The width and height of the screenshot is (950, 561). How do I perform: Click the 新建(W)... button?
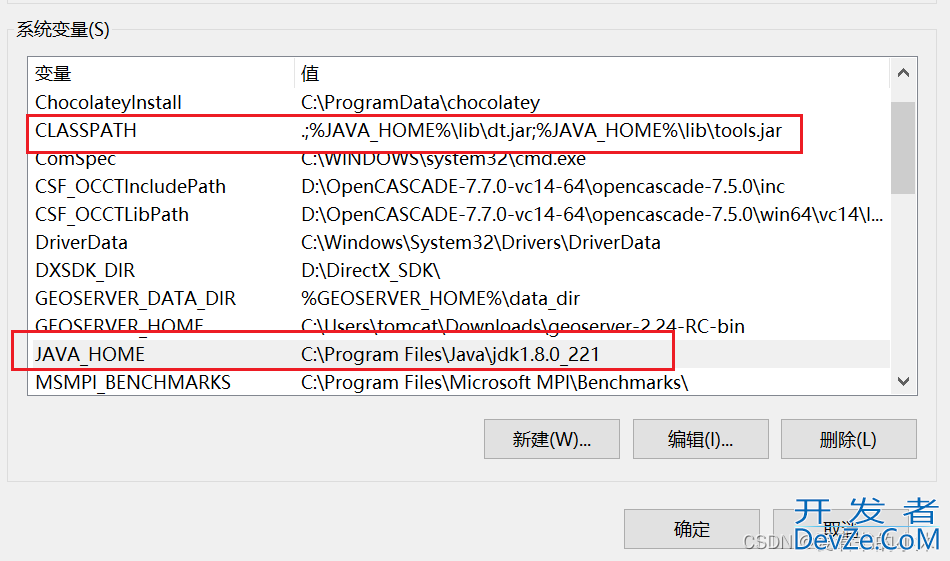(x=551, y=439)
